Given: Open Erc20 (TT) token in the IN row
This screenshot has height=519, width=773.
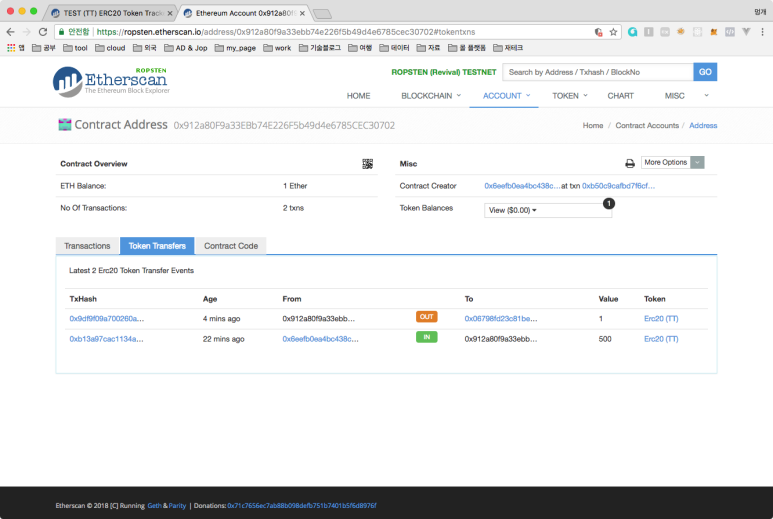Looking at the screenshot, I should pyautogui.click(x=661, y=339).
